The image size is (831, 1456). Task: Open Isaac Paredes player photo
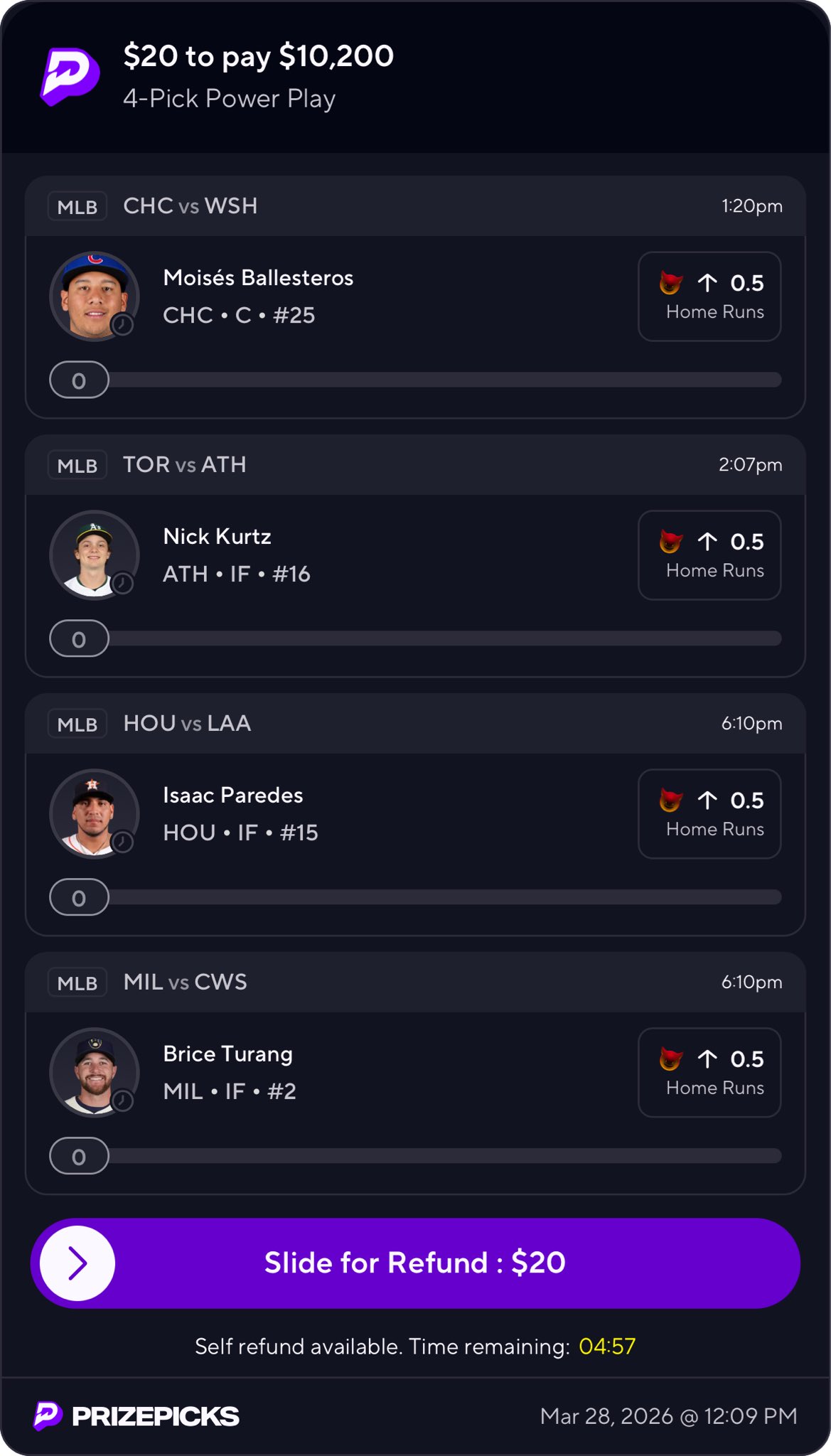[x=93, y=813]
